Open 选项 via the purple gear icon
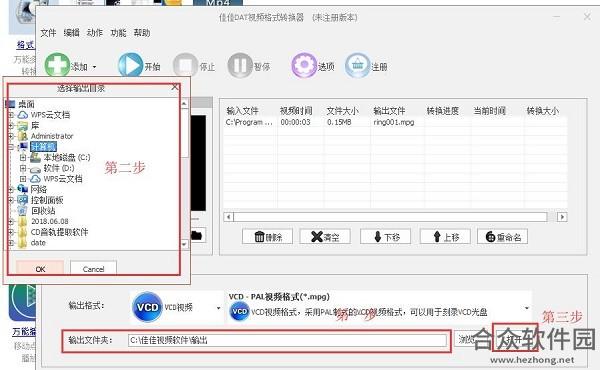Screen dimensions: 600x370 pos(304,65)
